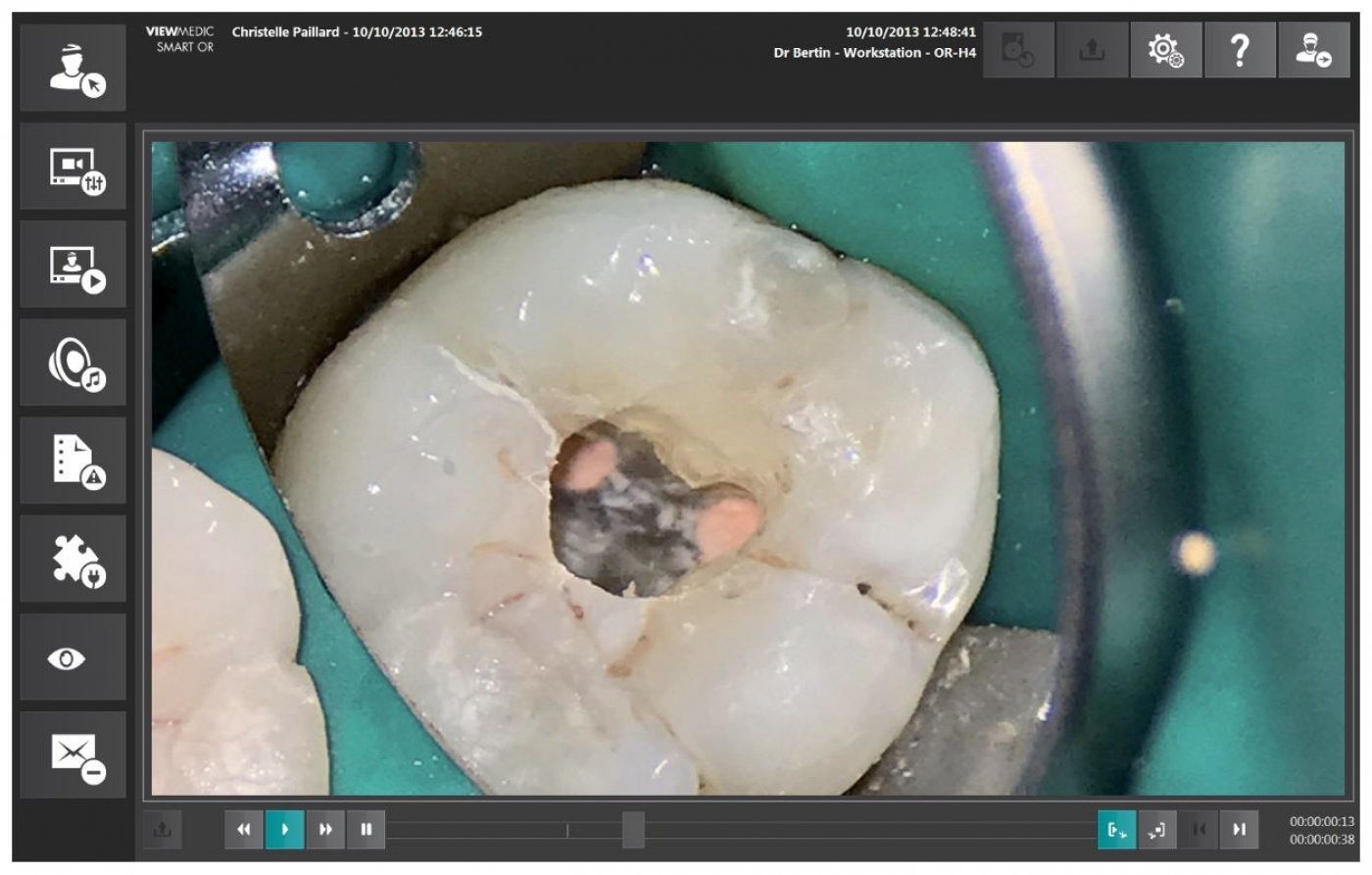Click the dental video frame
This screenshot has width=1372, height=875.
pos(749,468)
